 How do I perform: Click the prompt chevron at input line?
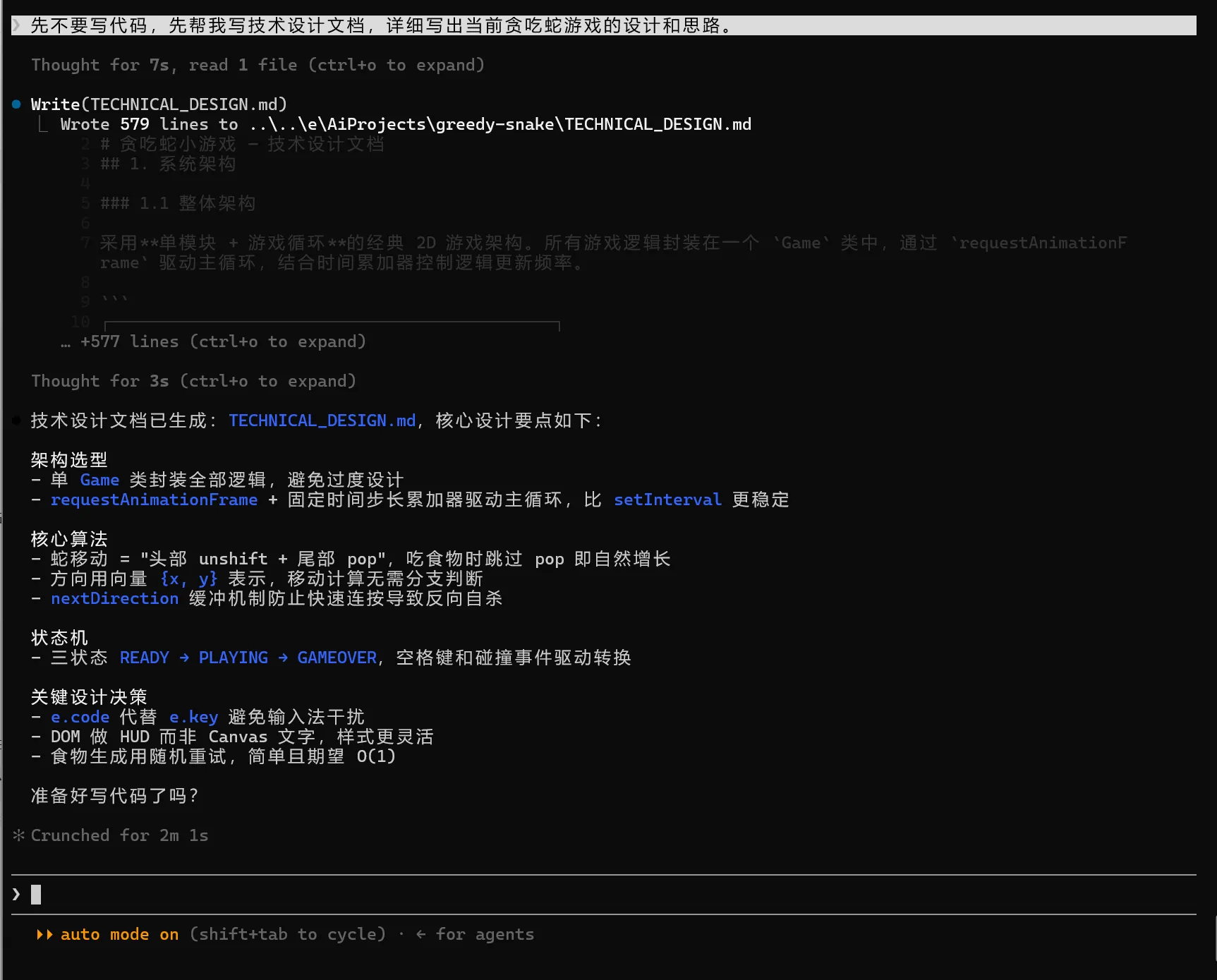coord(16,895)
